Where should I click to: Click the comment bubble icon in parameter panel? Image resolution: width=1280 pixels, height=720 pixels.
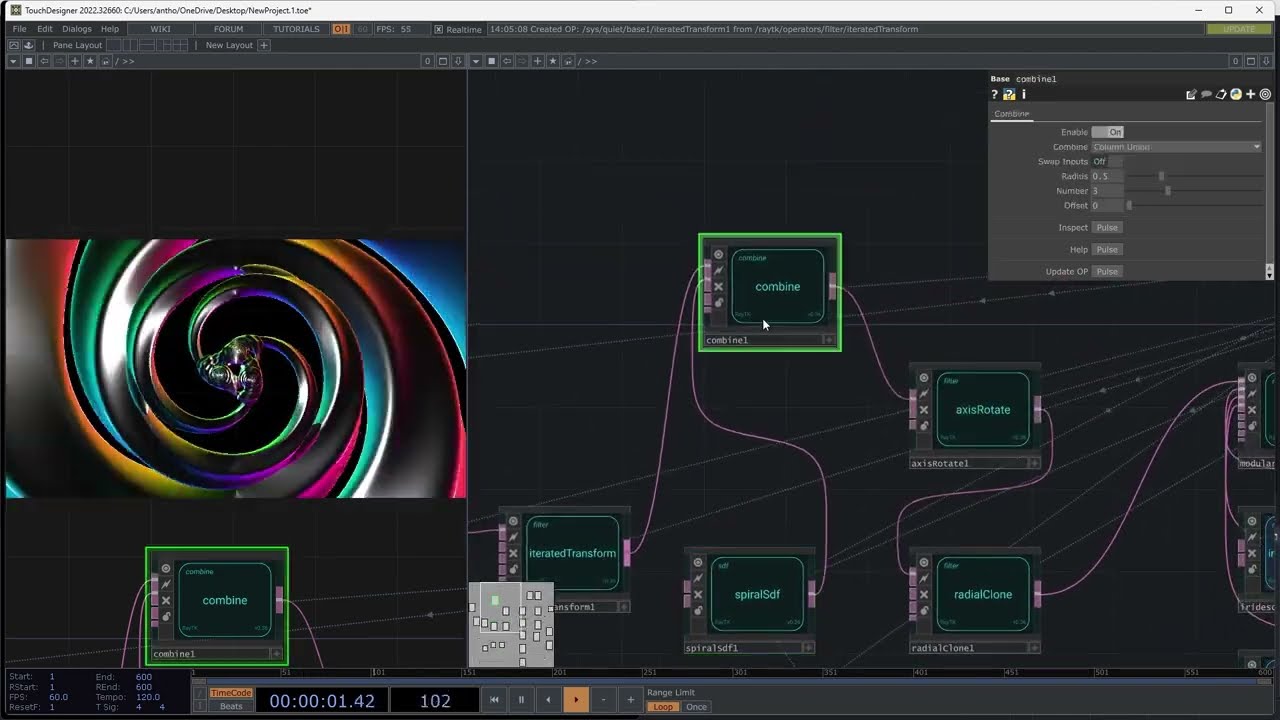click(x=1206, y=94)
